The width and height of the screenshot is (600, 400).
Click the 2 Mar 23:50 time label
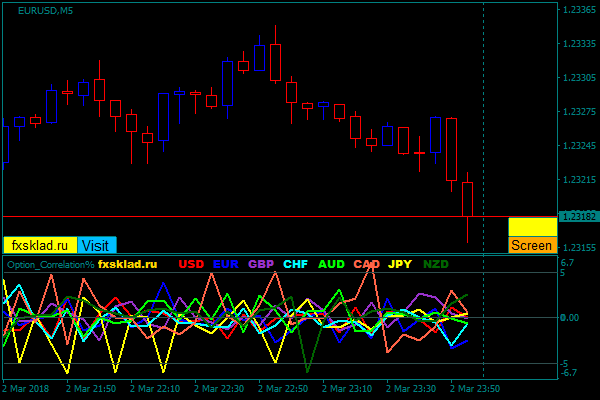[475, 389]
